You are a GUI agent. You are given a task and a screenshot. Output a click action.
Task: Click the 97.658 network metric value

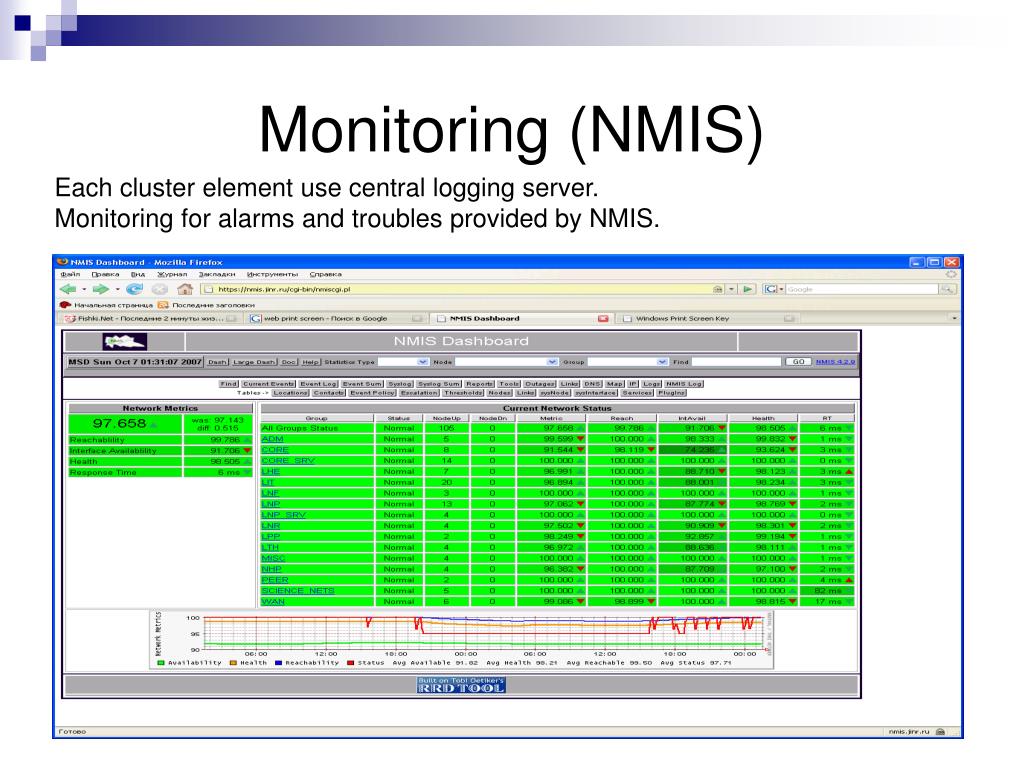click(120, 423)
